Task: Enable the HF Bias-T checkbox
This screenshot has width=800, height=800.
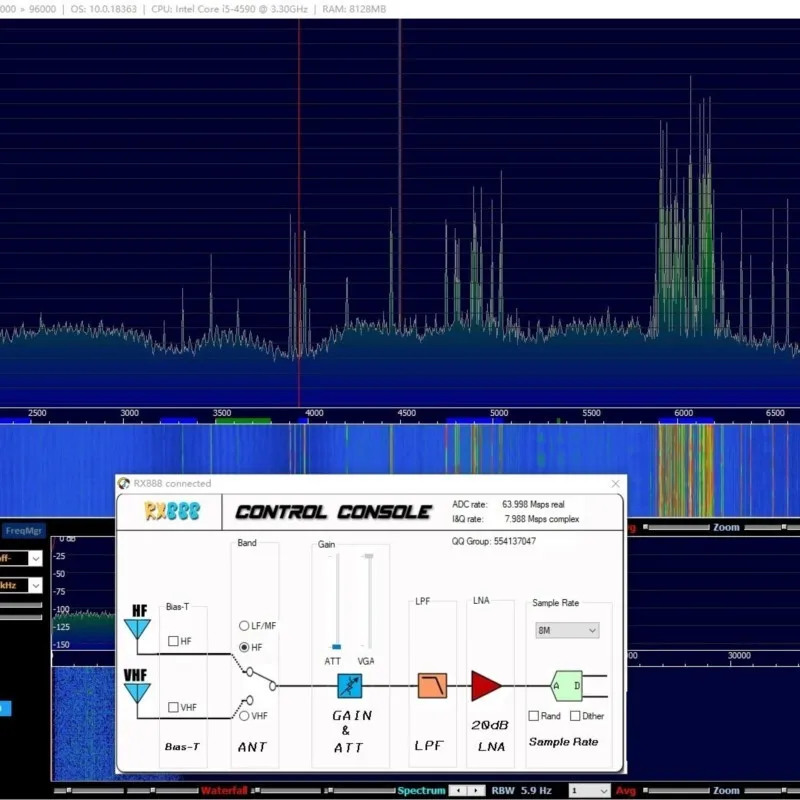Action: point(173,641)
